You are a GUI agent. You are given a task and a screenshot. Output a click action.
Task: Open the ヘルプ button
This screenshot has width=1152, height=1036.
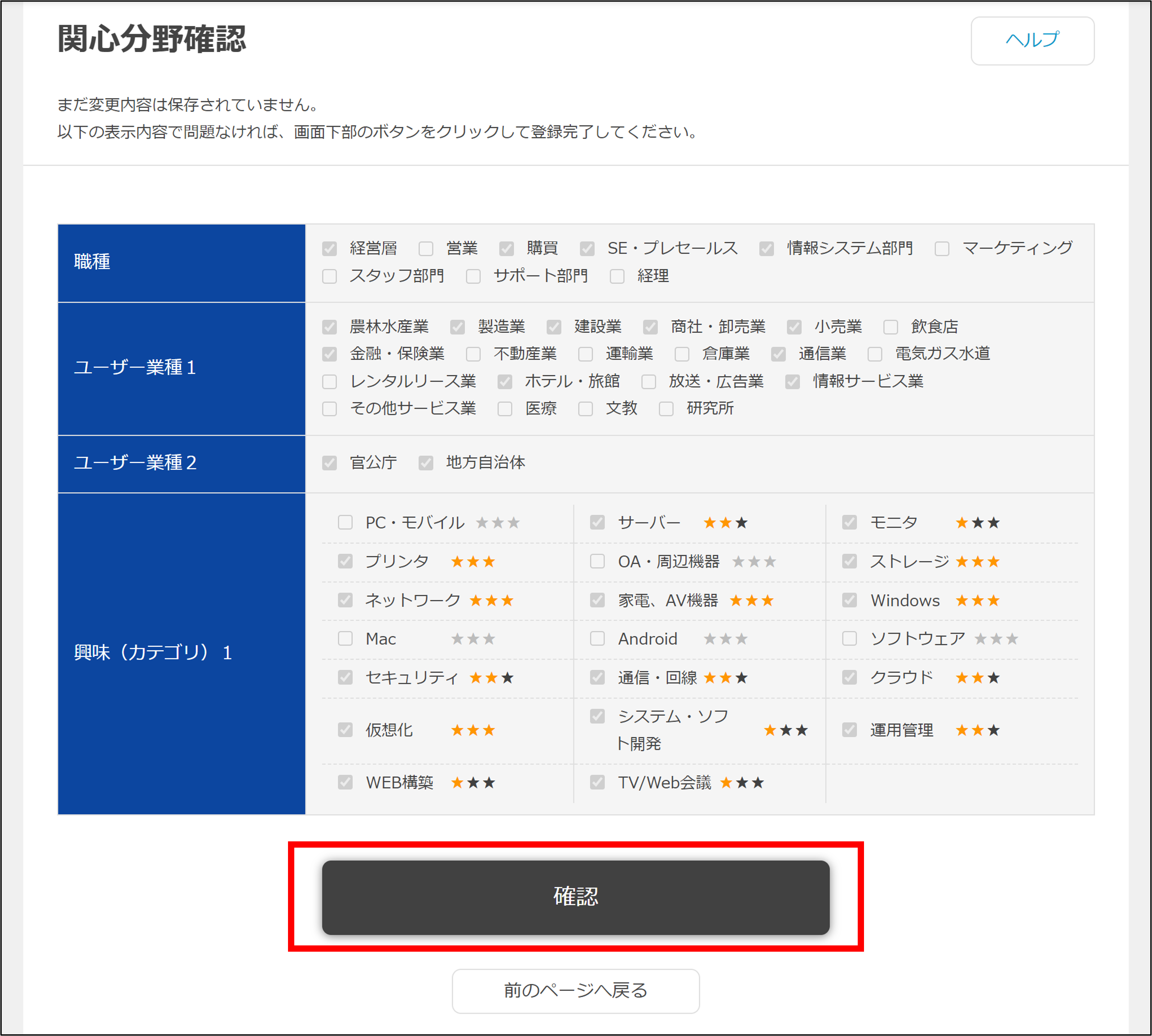pos(1032,40)
